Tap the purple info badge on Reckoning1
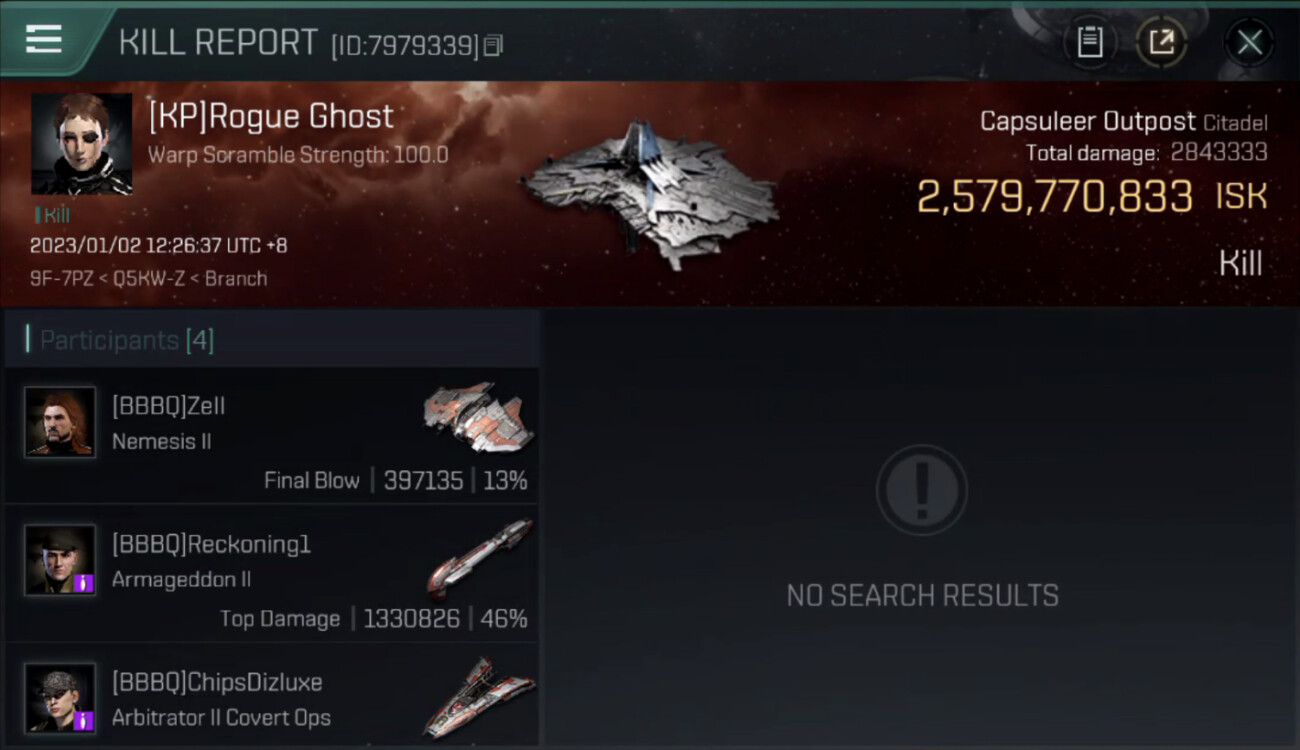 click(85, 583)
